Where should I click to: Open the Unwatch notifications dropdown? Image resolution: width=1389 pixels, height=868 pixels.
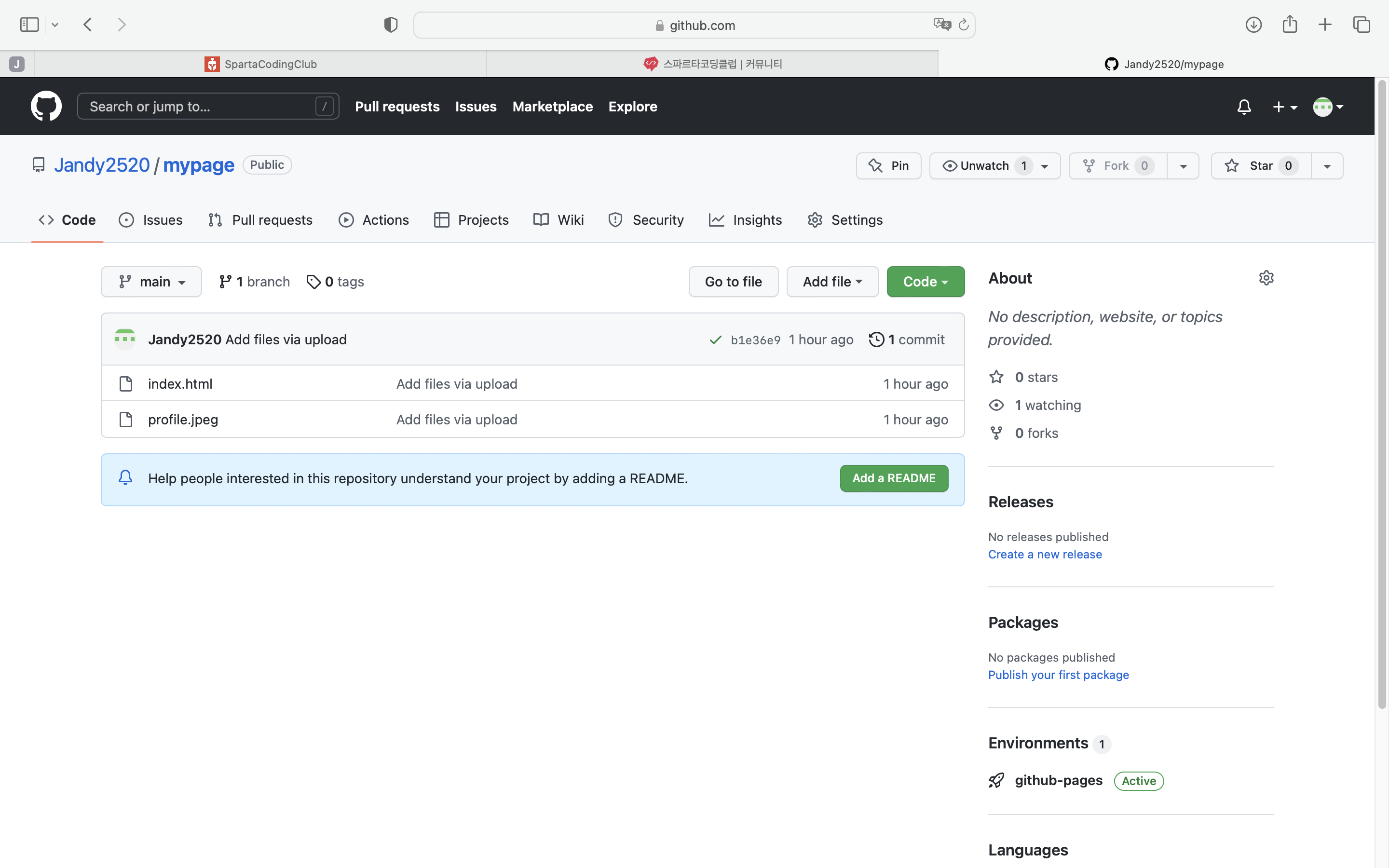click(994, 166)
